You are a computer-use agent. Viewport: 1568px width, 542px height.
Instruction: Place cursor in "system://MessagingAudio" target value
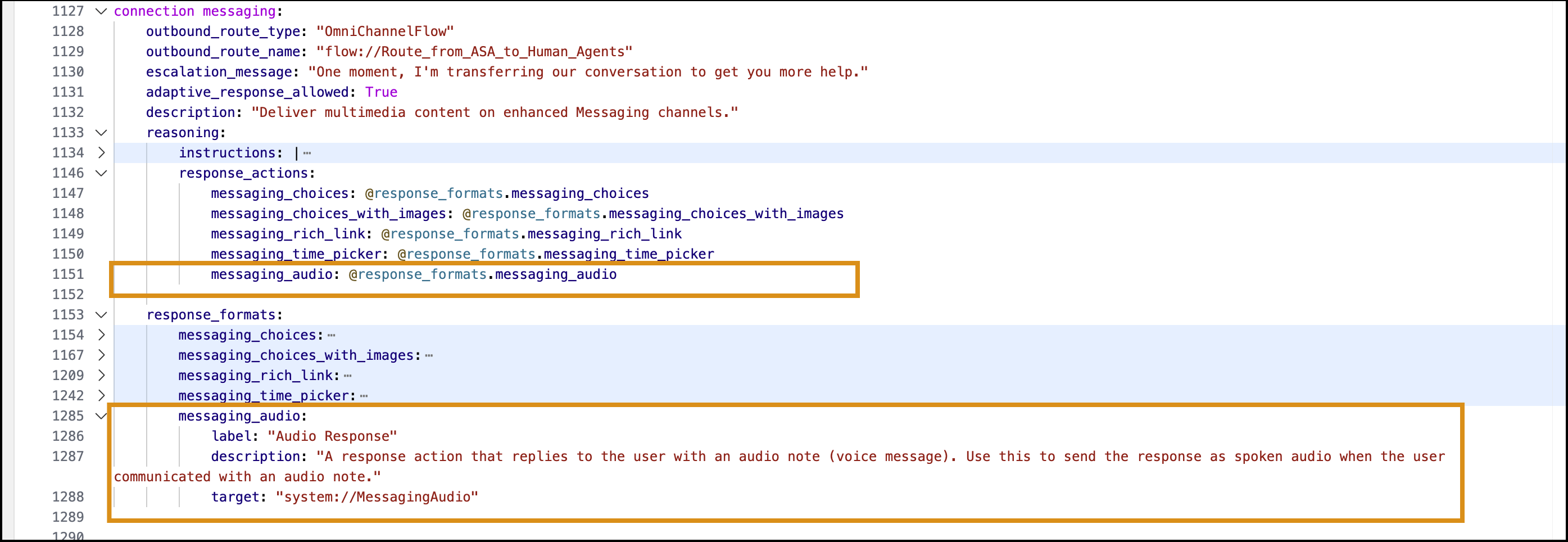pos(377,497)
